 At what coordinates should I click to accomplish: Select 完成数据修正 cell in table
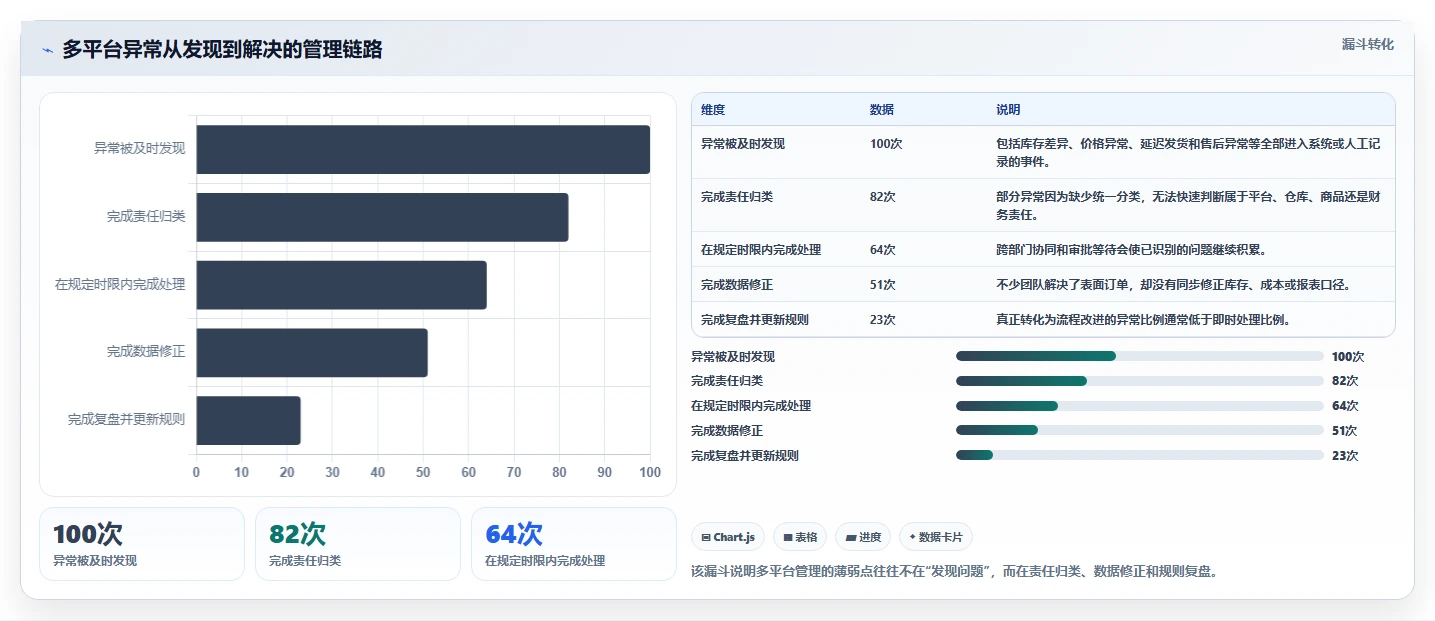pyautogui.click(x=737, y=285)
